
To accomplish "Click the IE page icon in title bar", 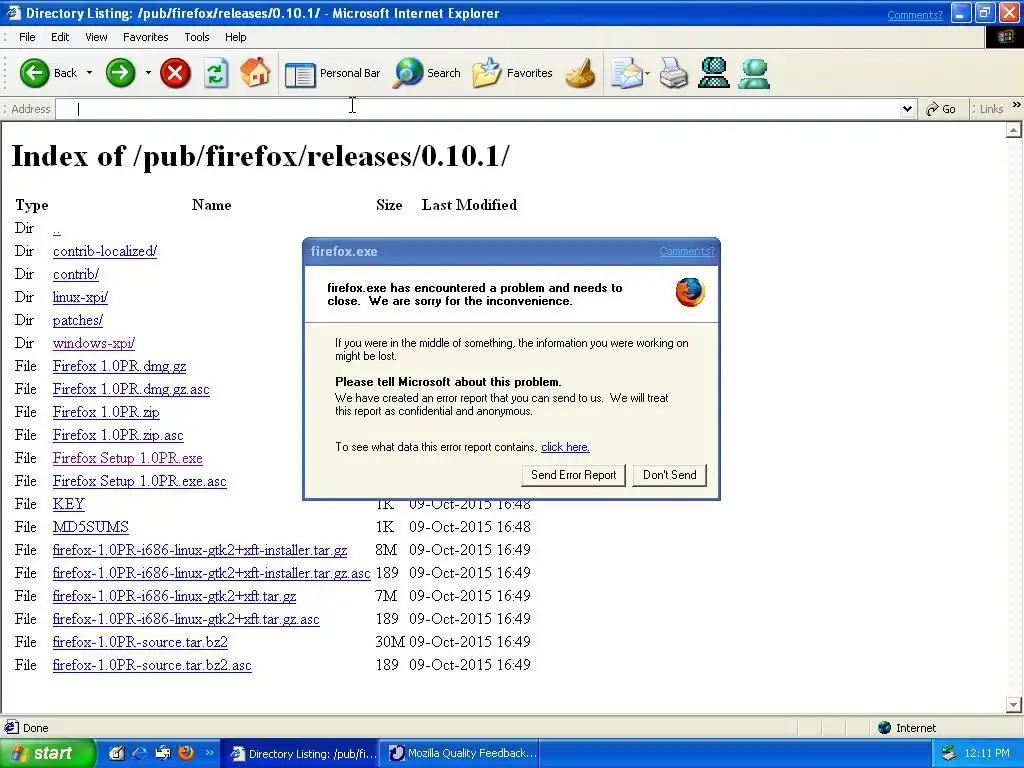I will [13, 13].
